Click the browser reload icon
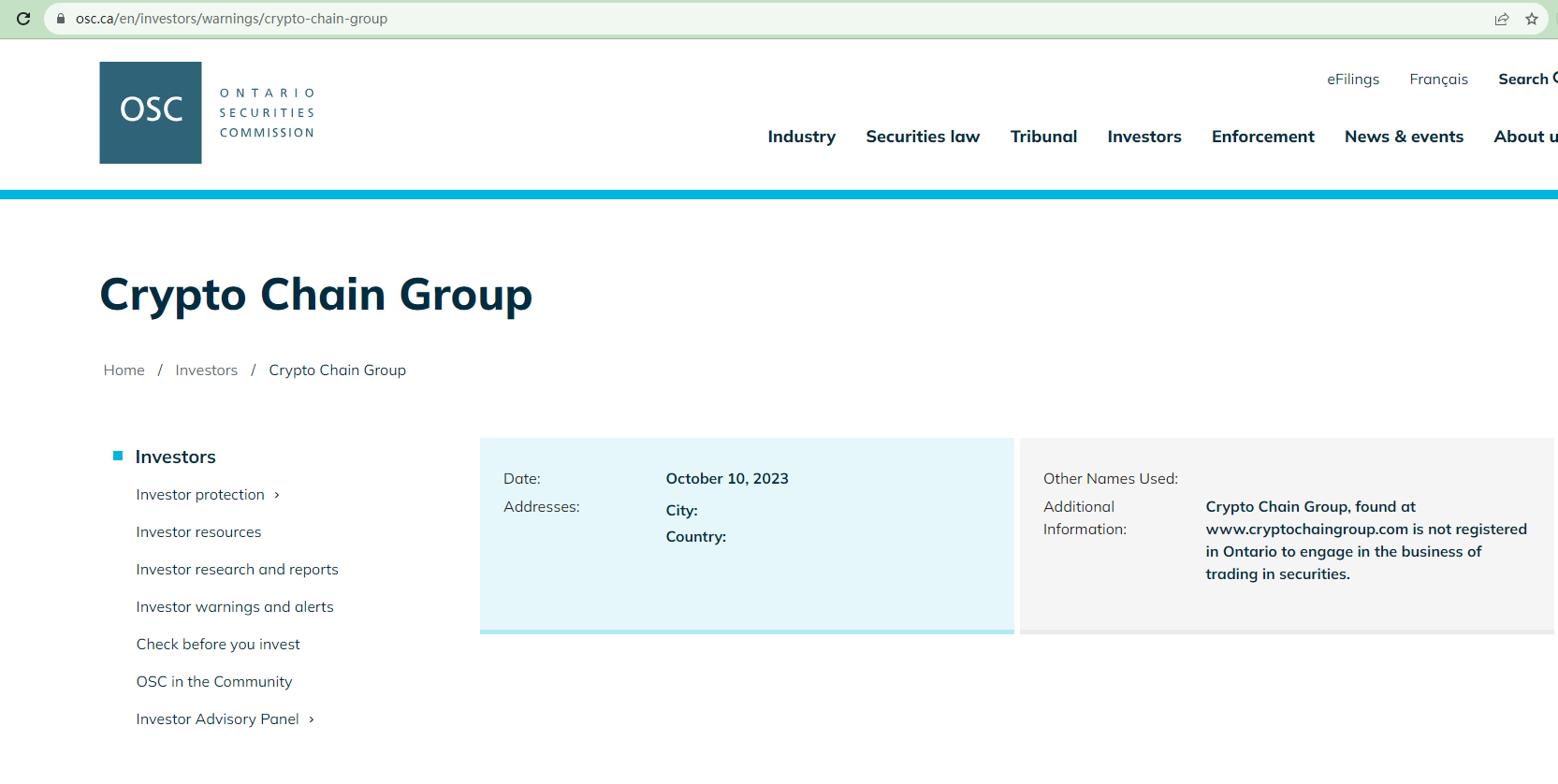Viewport: 1558px width, 784px height. coord(23,19)
